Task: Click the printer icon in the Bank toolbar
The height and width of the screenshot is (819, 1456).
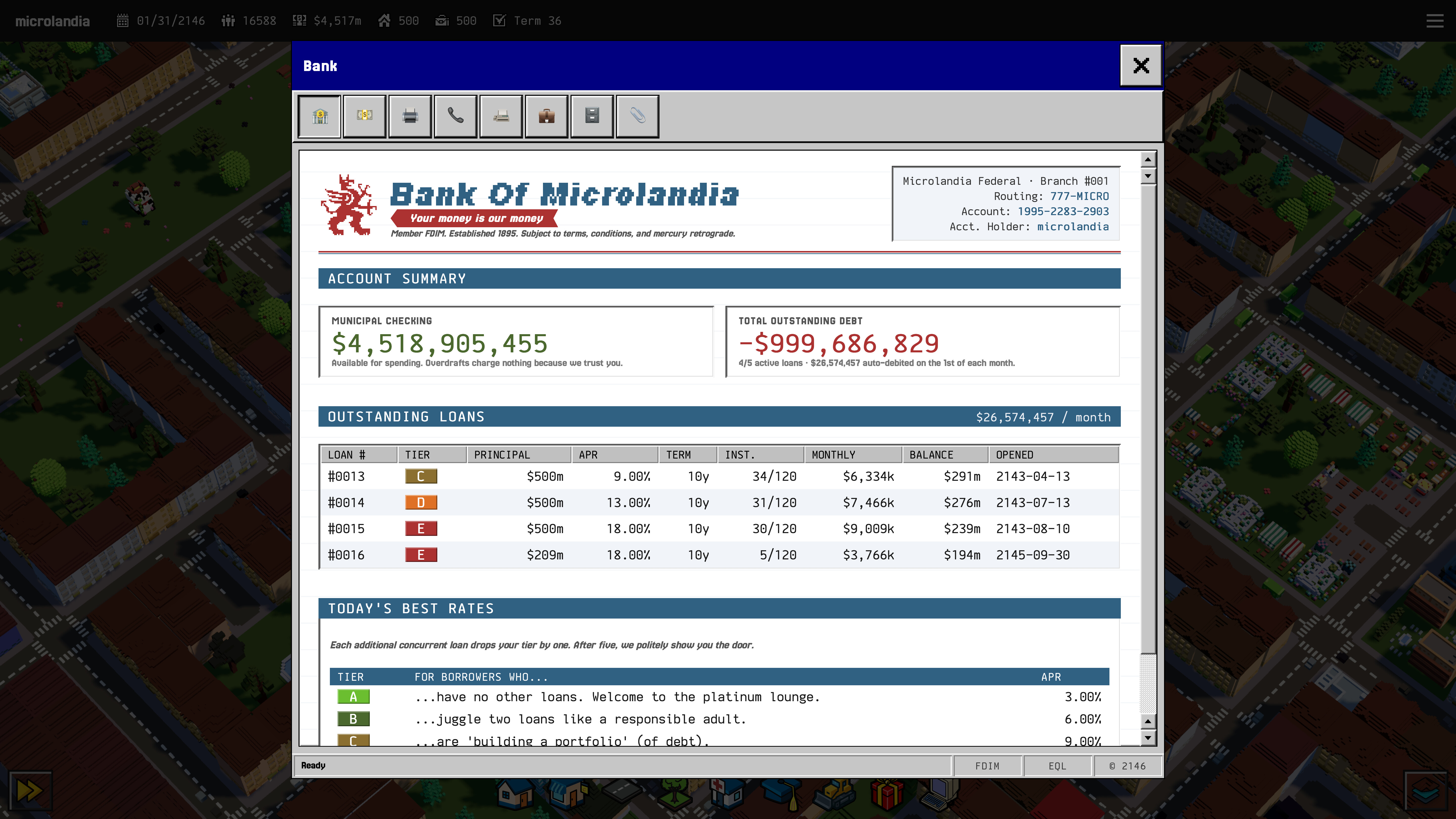Action: pos(410,117)
